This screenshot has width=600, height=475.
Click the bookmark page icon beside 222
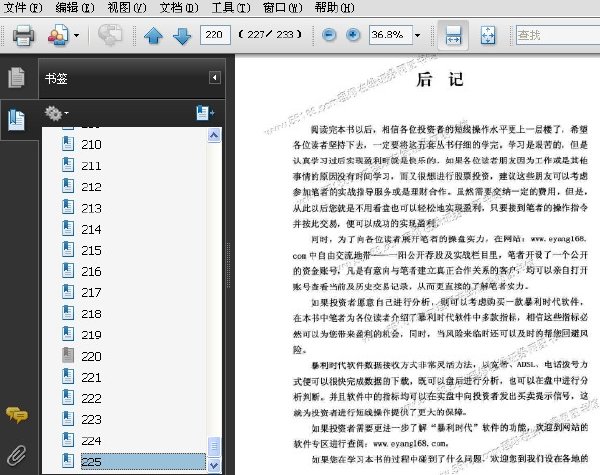tap(68, 397)
